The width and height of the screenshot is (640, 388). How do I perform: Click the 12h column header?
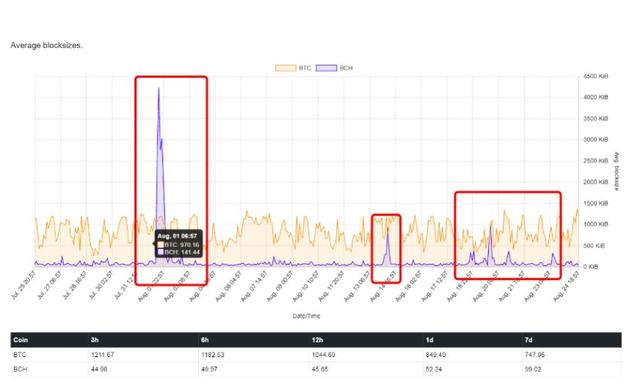pos(317,340)
